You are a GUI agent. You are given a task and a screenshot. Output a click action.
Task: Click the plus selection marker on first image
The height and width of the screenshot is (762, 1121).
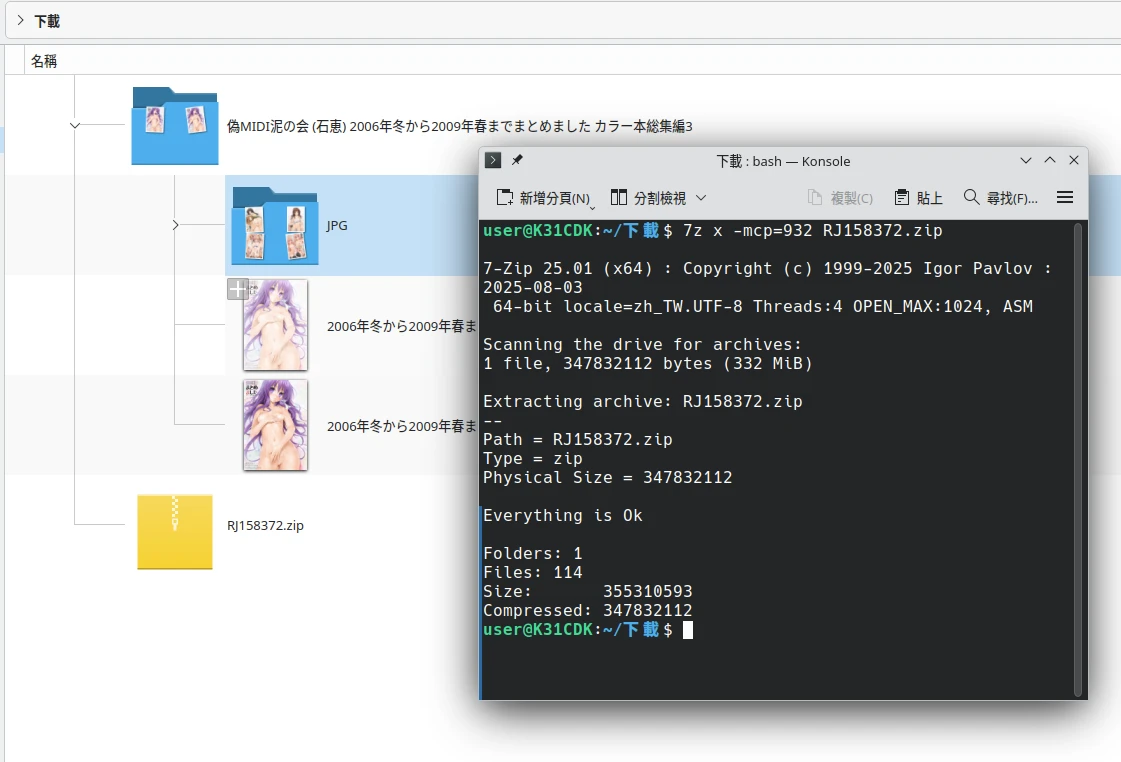[237, 289]
